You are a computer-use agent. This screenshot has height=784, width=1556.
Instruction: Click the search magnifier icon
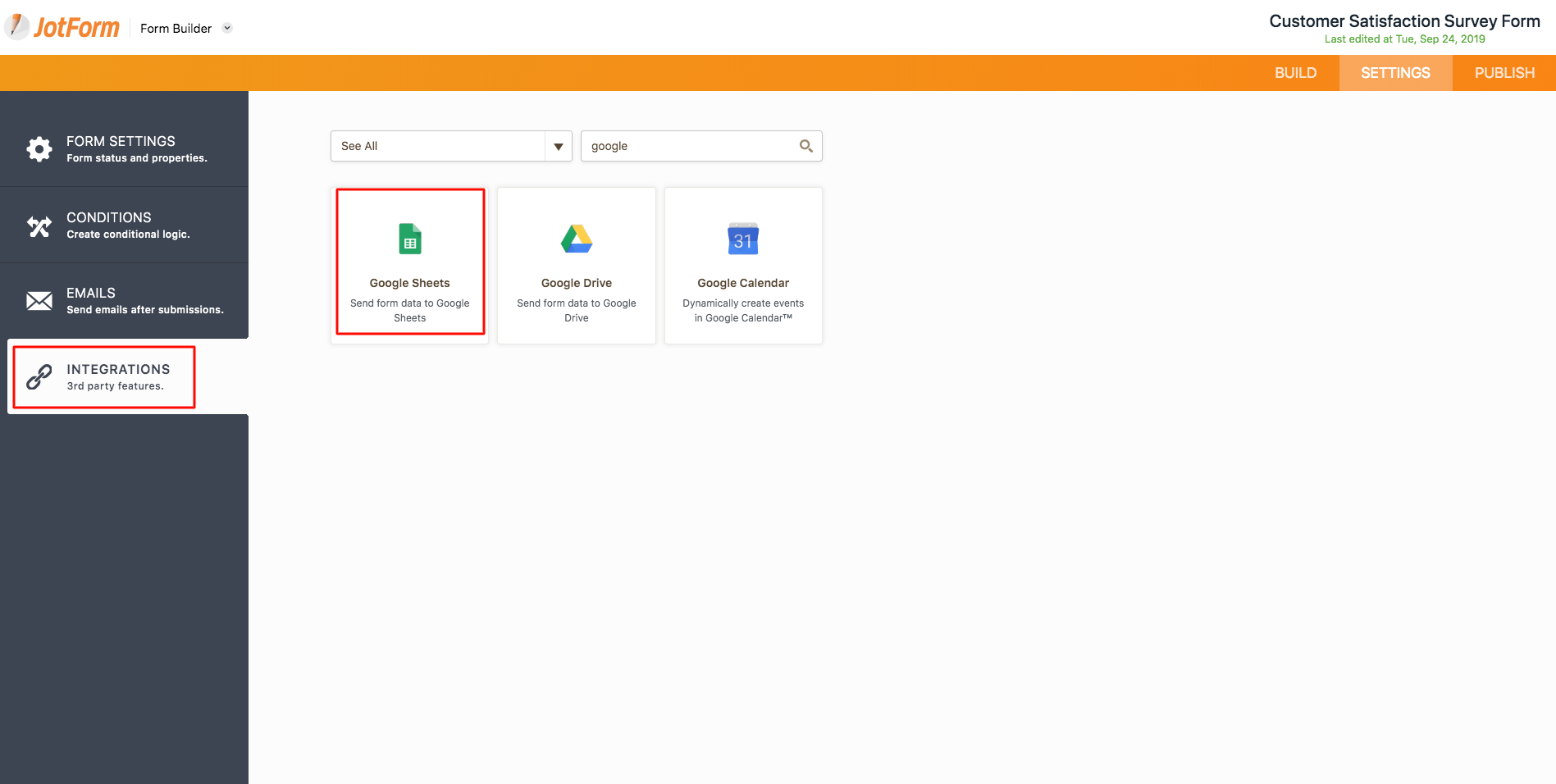806,146
